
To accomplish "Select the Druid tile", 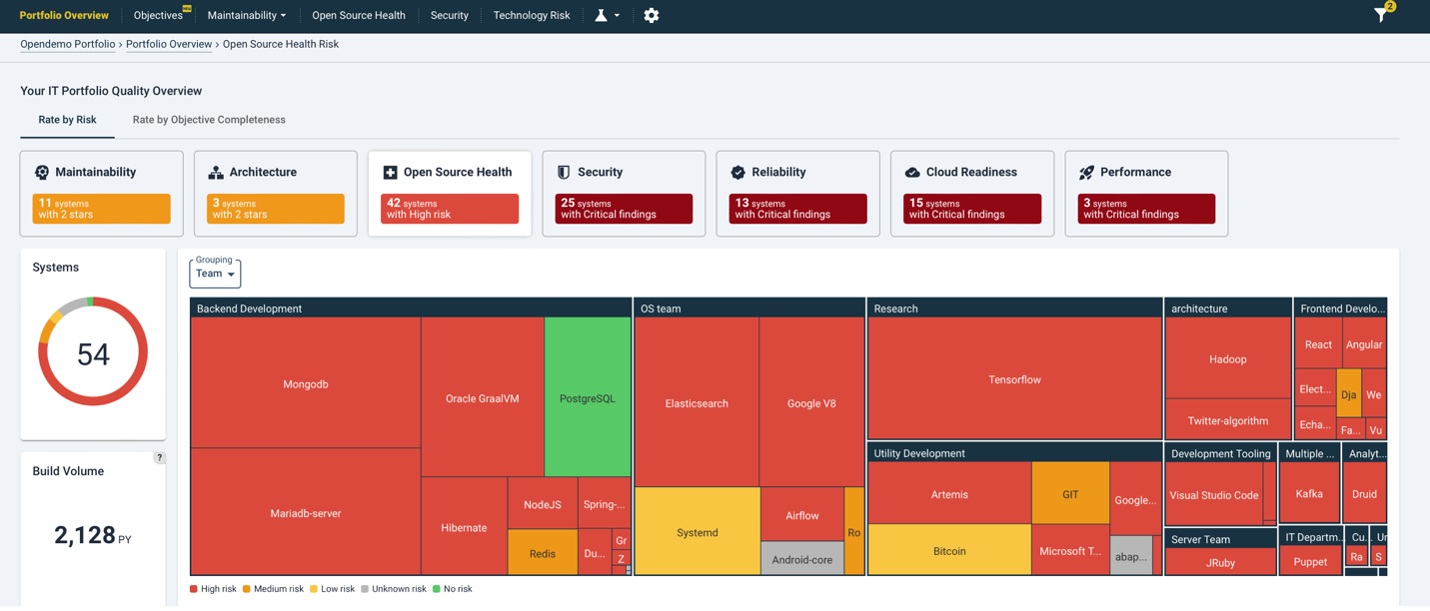I will 1364,494.
